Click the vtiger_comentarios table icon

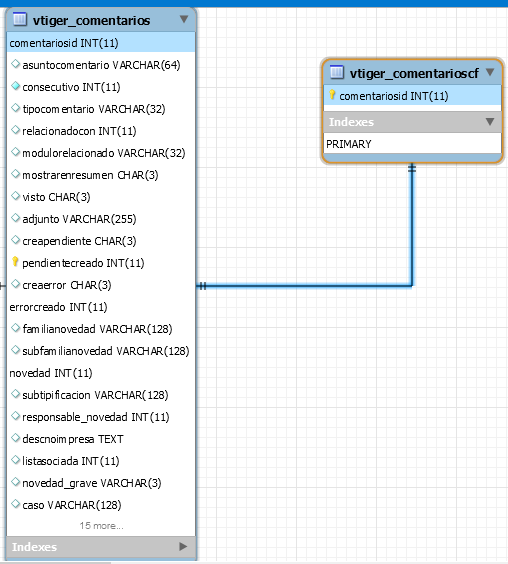click(x=20, y=19)
